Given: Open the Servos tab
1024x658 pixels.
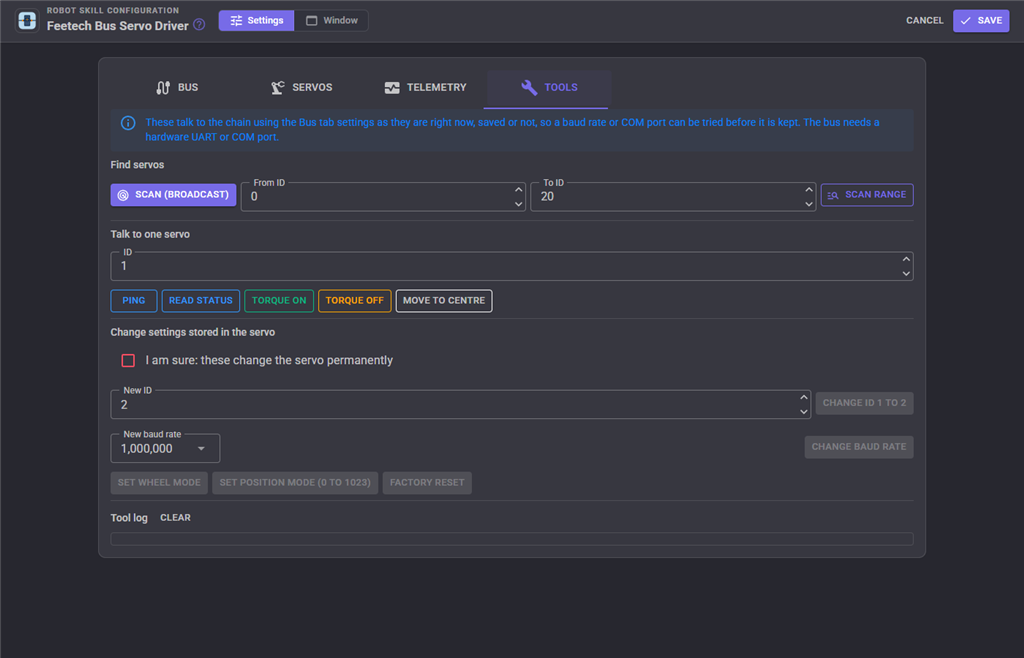Looking at the screenshot, I should coord(301,87).
